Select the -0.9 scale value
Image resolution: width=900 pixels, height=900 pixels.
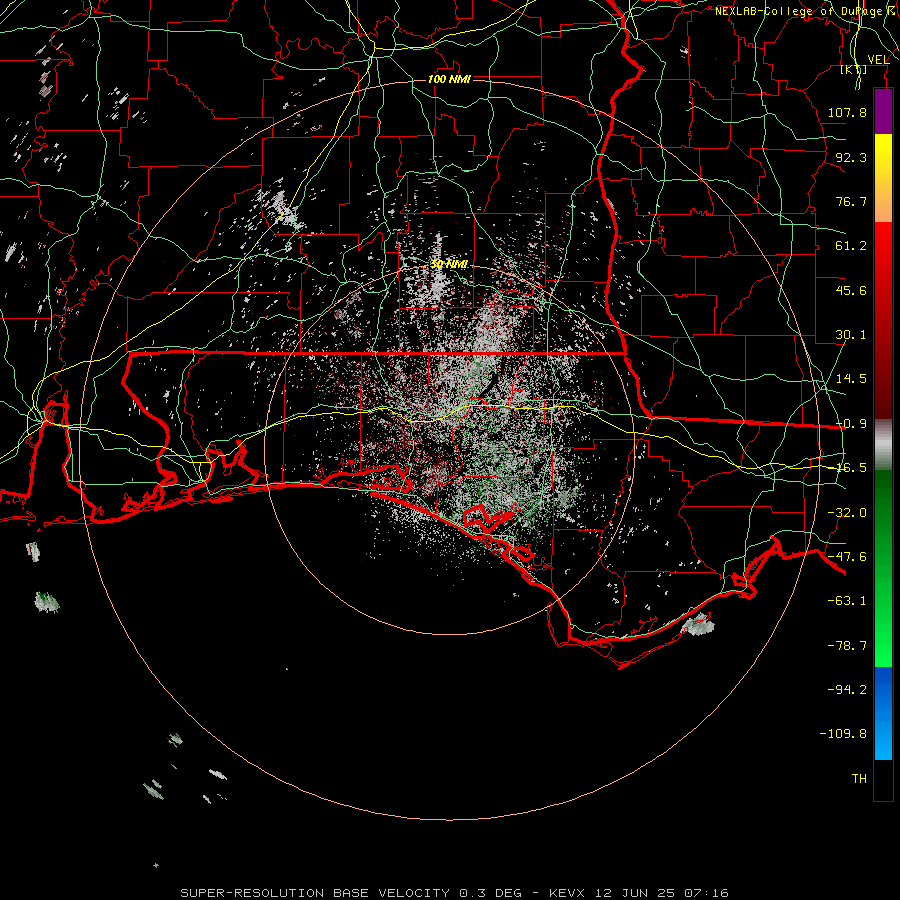pyautogui.click(x=851, y=424)
